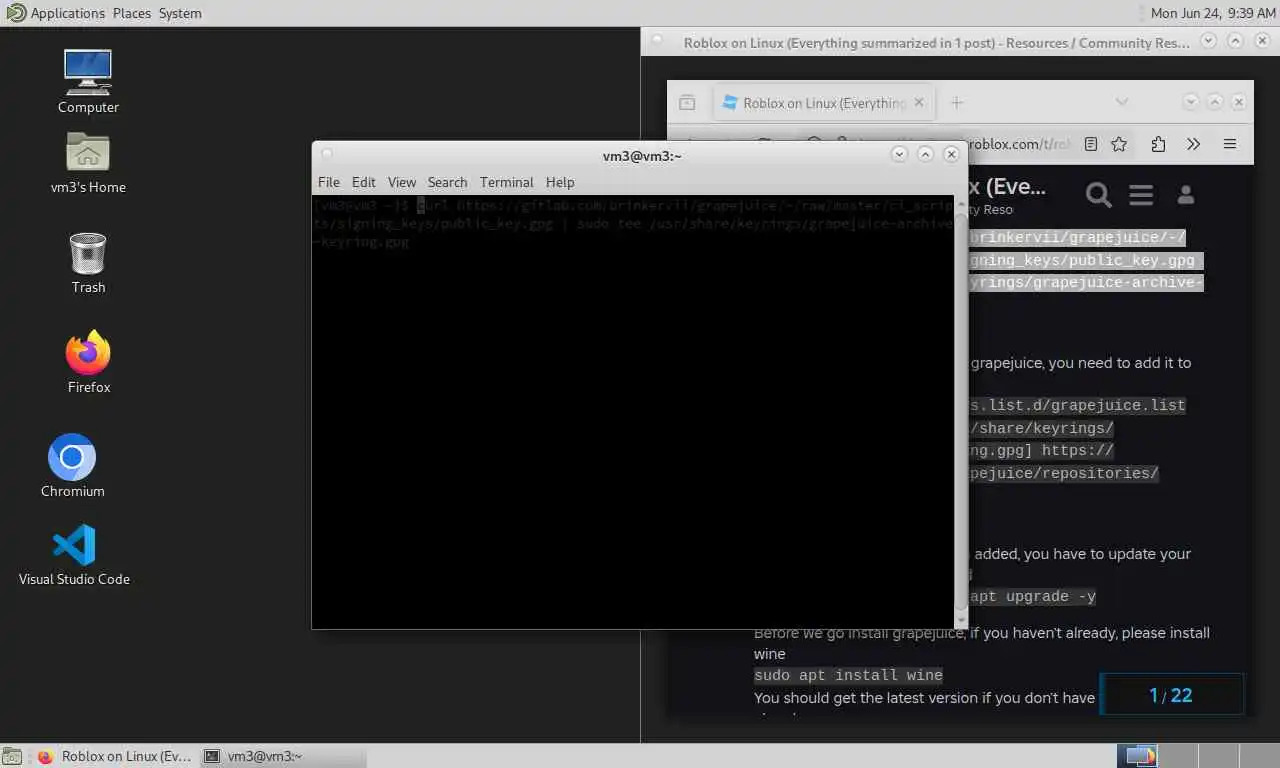Open the terminal Help menu

tap(560, 182)
